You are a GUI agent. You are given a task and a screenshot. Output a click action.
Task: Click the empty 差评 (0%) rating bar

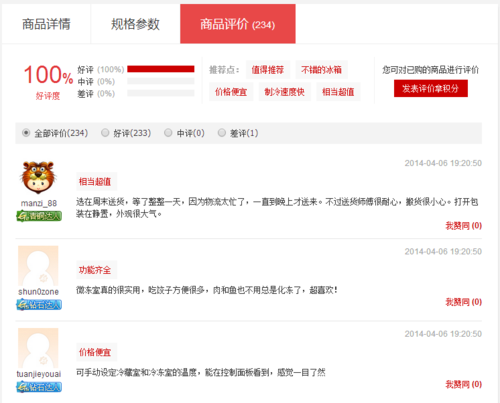pos(161,93)
